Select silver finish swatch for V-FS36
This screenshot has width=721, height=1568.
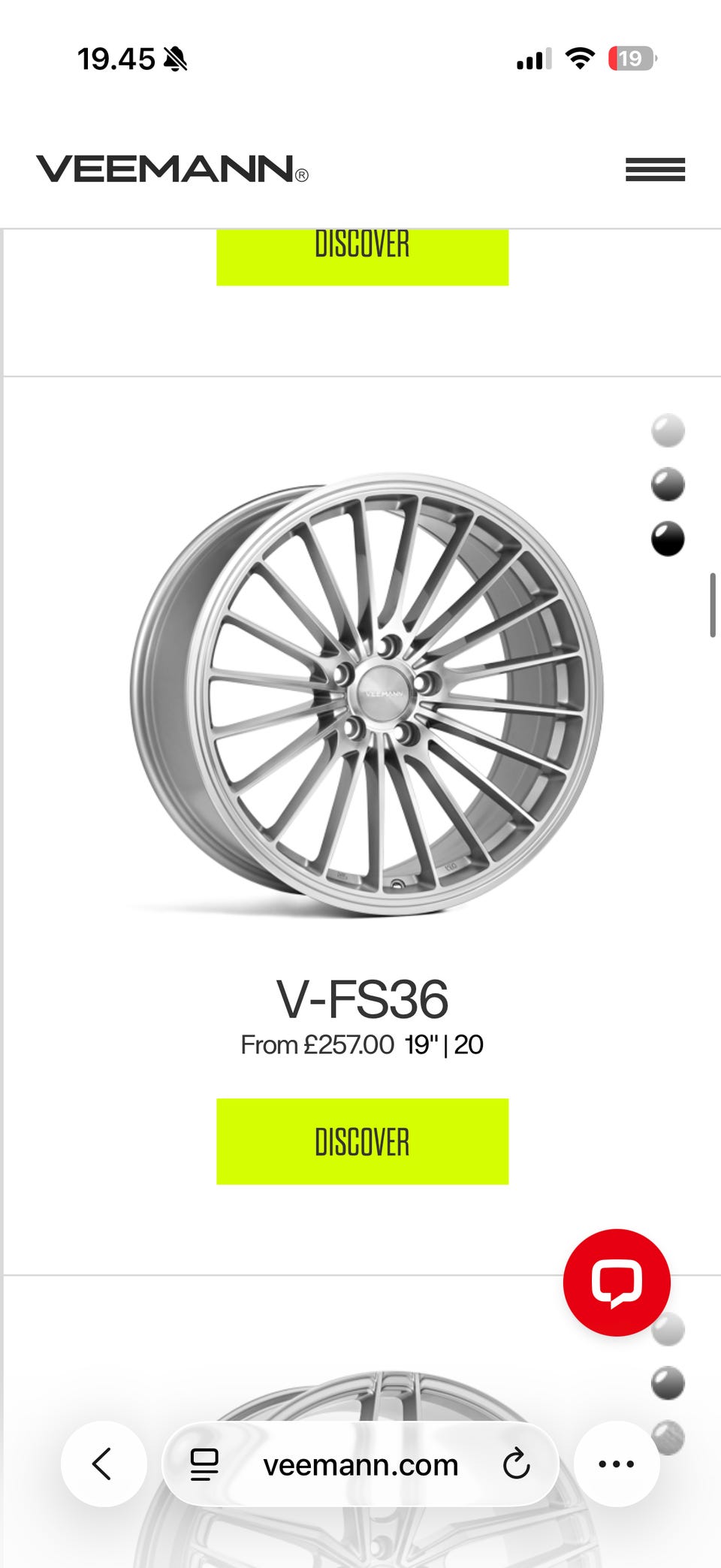click(x=668, y=431)
